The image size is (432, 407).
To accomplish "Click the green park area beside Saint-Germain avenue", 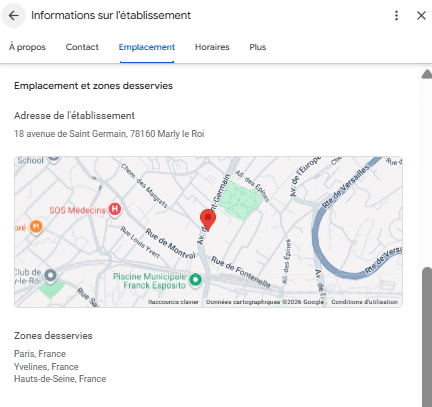I will click(x=242, y=200).
